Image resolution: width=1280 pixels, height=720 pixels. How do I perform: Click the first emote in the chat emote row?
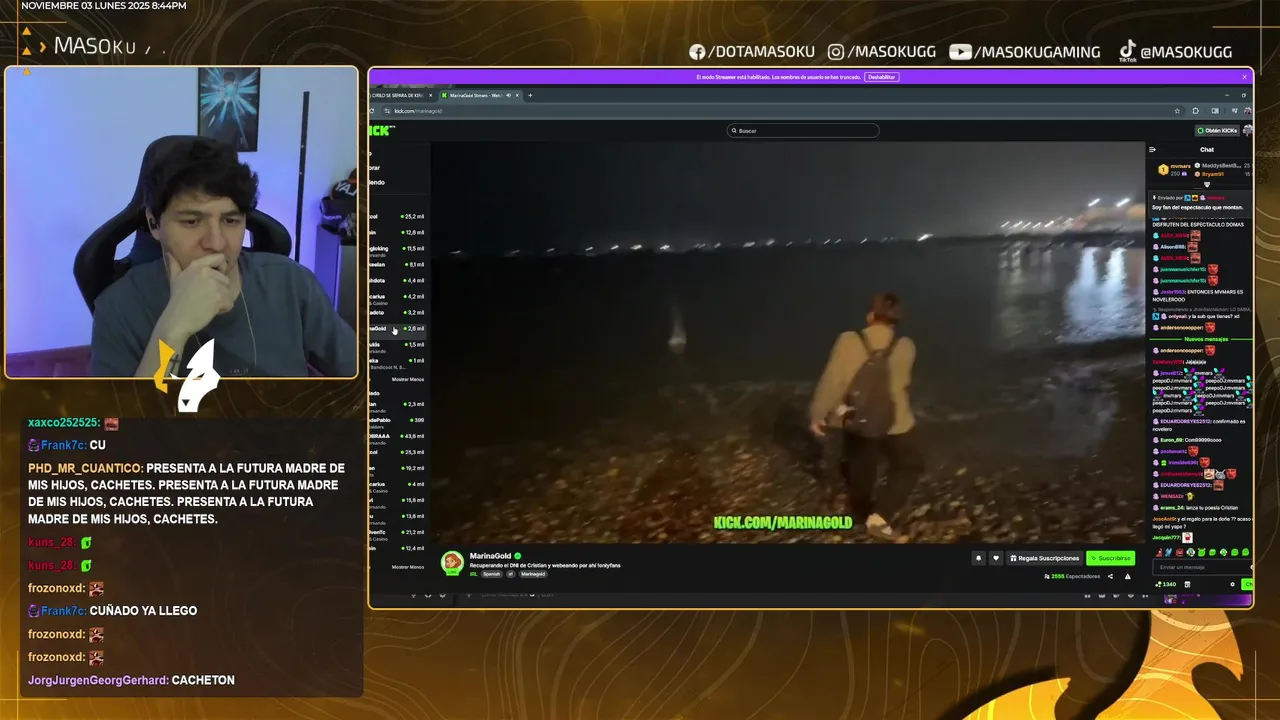coord(1160,552)
